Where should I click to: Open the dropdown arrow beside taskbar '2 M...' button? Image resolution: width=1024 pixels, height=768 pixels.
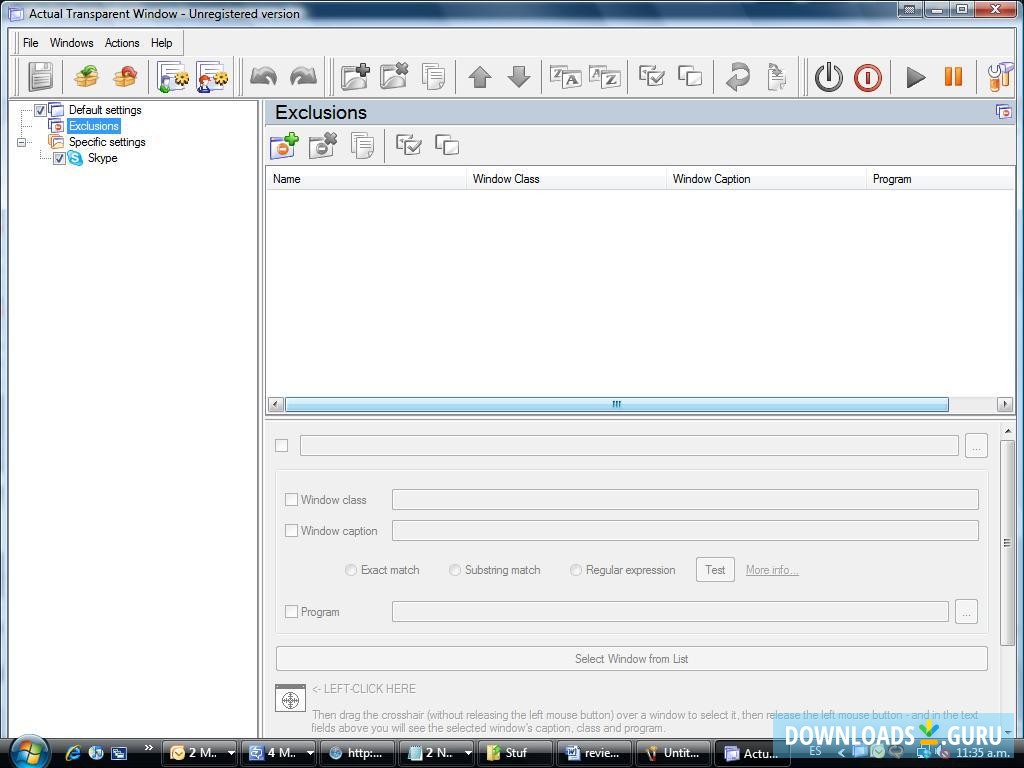[231, 753]
